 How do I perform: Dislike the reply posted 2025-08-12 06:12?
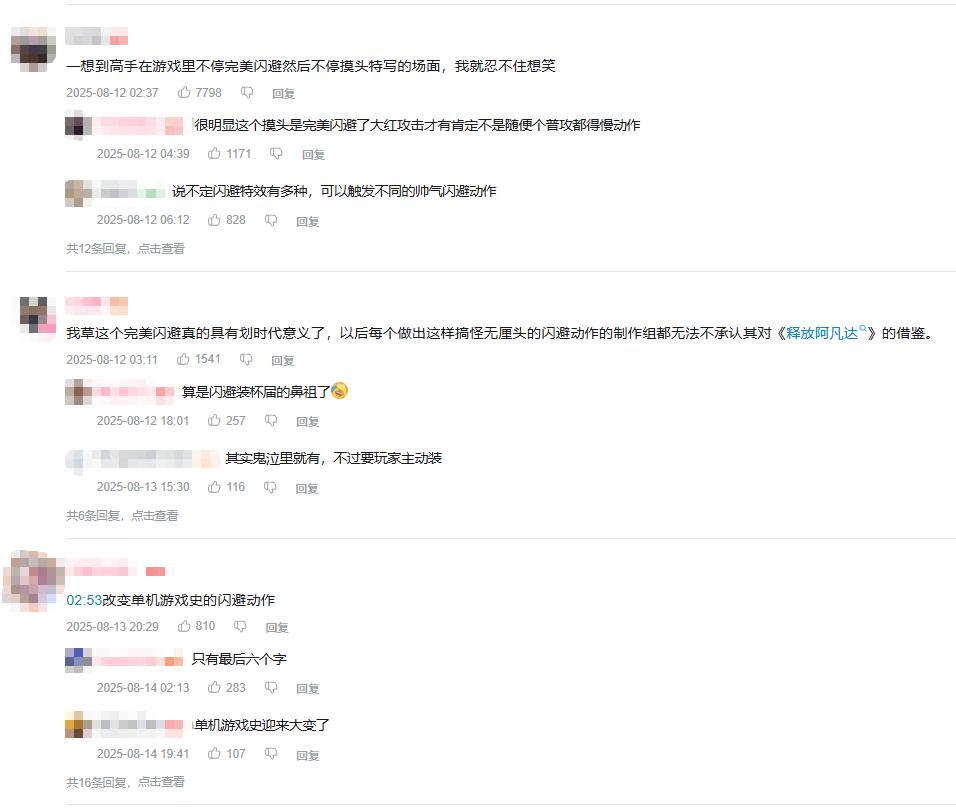[271, 220]
